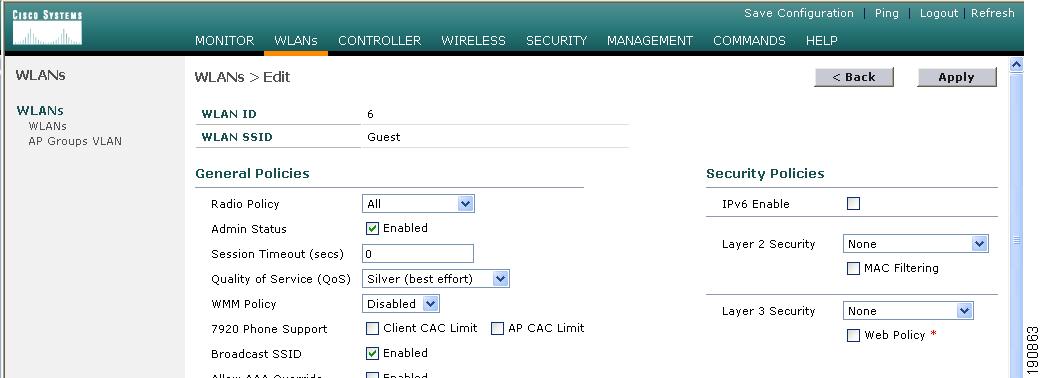Viewport: 1042px width, 378px height.
Task: Click the Cisco Systems logo
Action: 47,28
